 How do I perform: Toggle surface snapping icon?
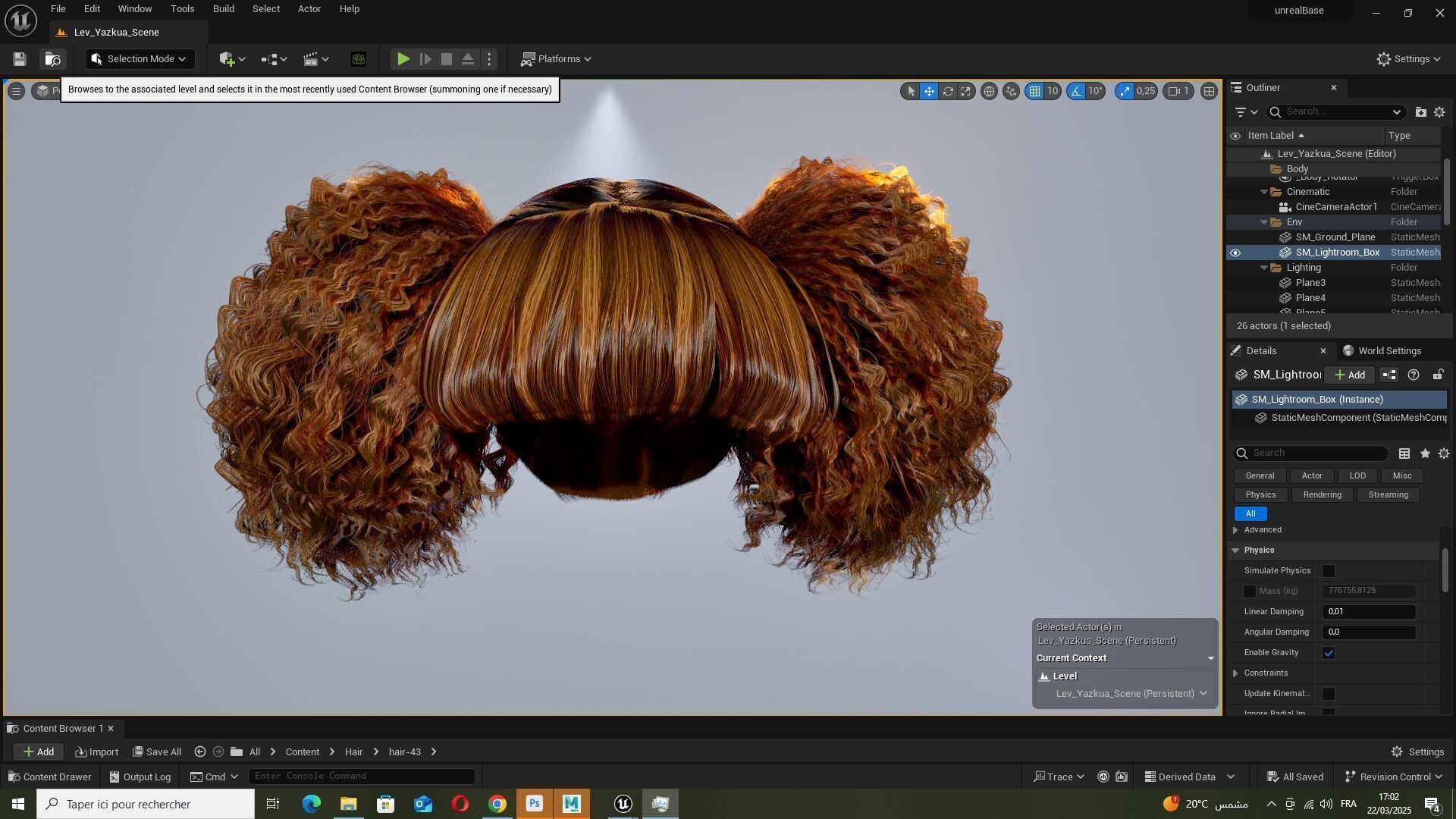1011,91
